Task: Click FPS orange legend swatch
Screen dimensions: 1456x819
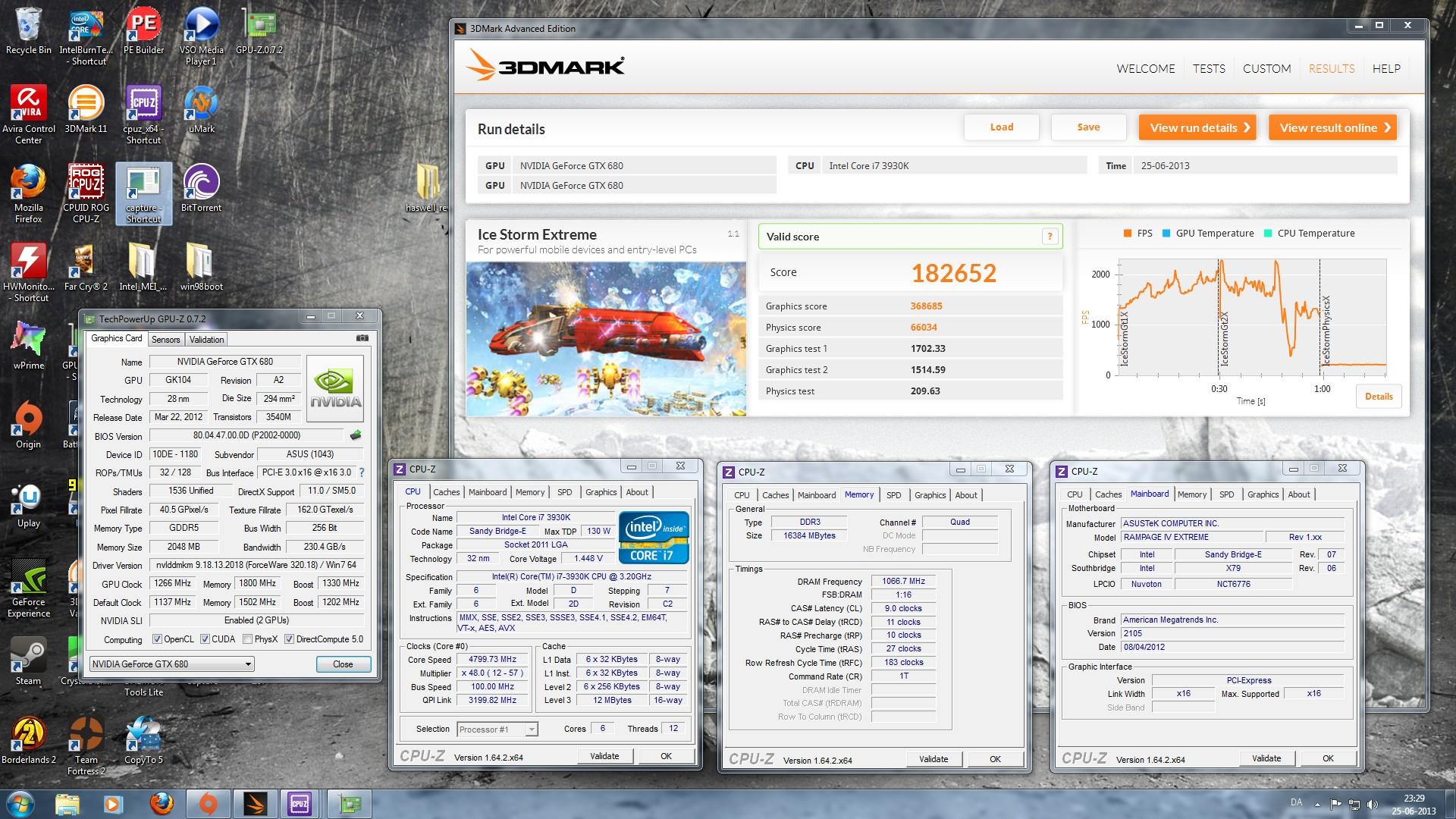Action: pos(1128,234)
